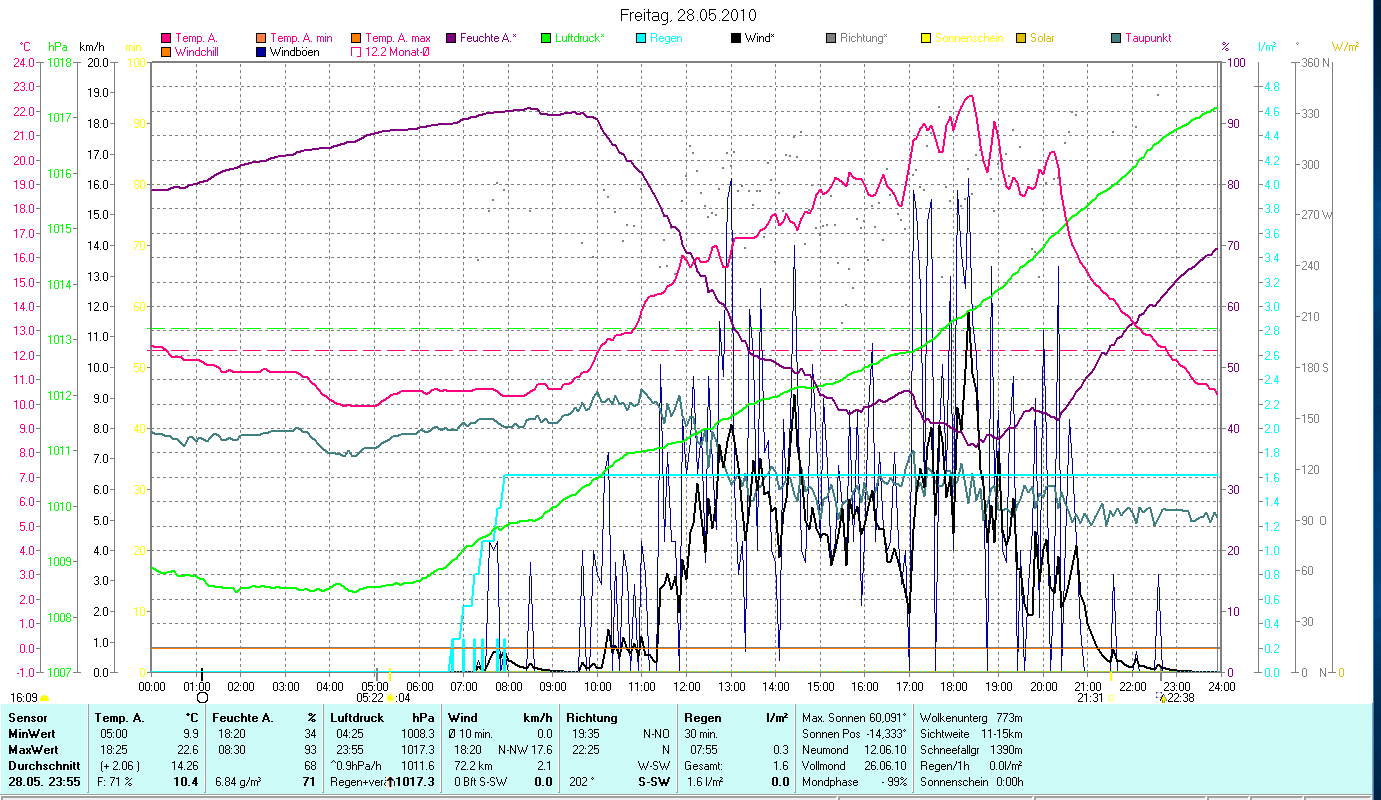The image size is (1381, 800).
Task: Click the yellow Sonnenschein legend square
Action: (926, 38)
